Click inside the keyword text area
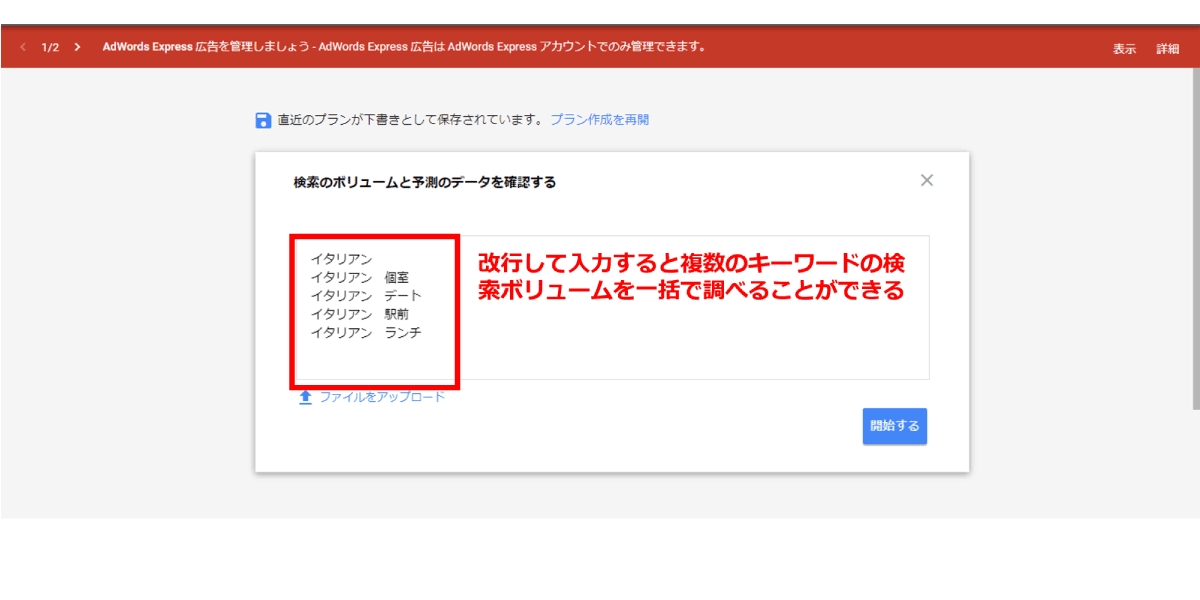The height and width of the screenshot is (600, 1200). tap(612, 308)
